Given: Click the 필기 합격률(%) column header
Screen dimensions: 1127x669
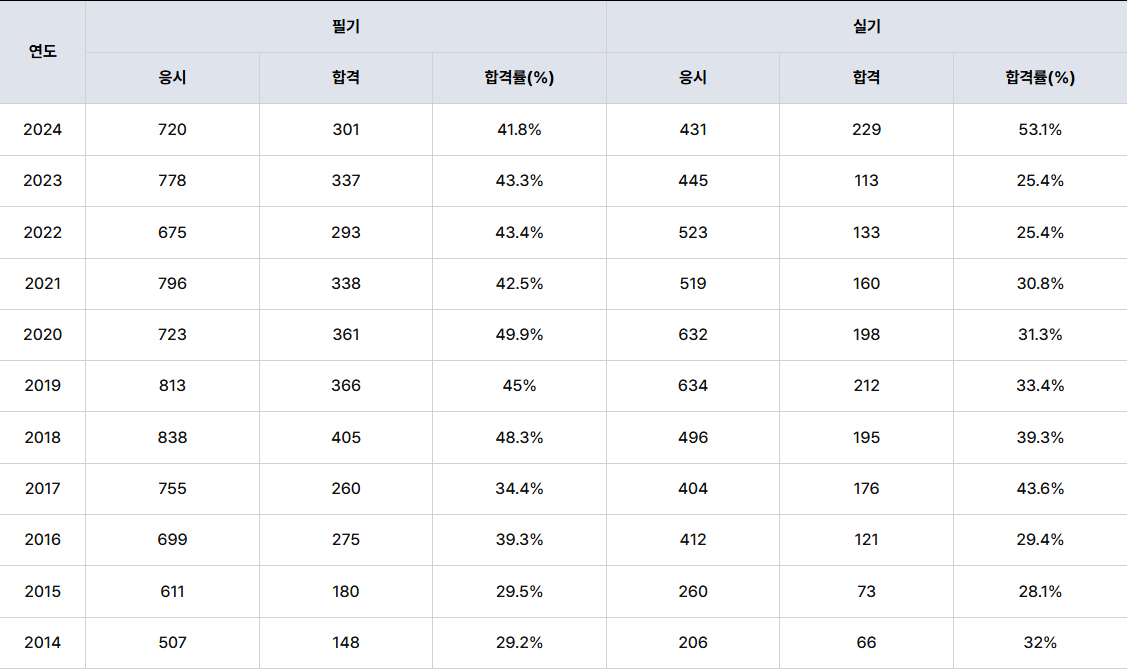Looking at the screenshot, I should click(519, 78).
